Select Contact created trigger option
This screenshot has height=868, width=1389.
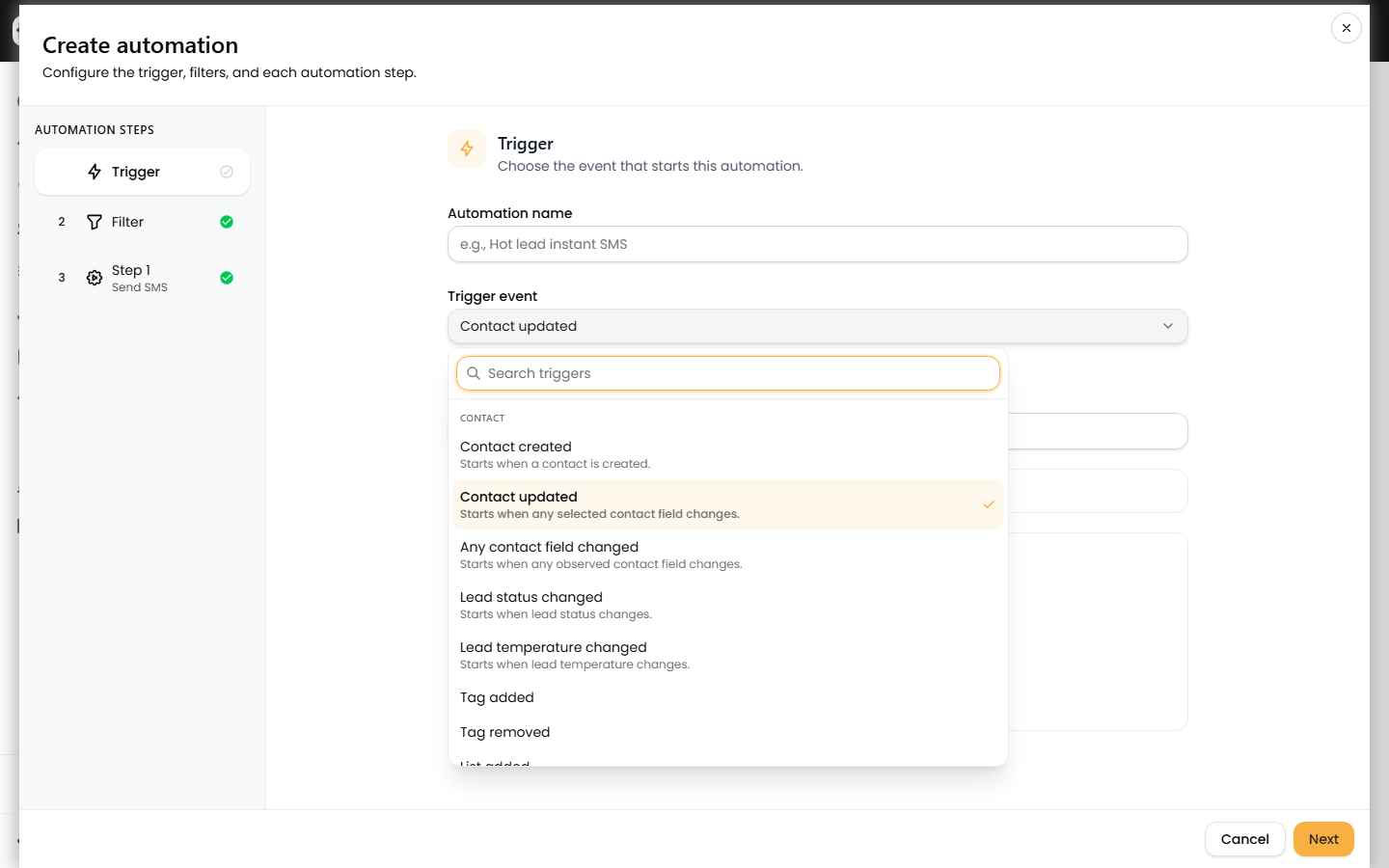pyautogui.click(x=728, y=454)
